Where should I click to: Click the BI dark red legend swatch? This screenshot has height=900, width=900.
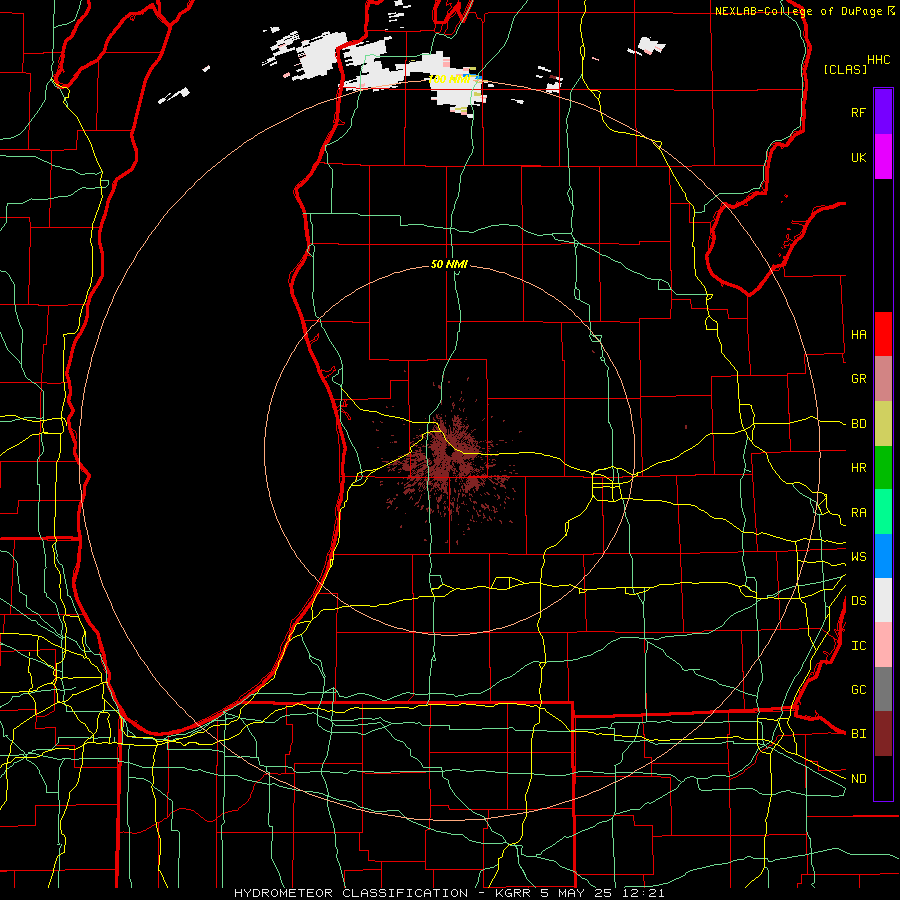click(883, 734)
